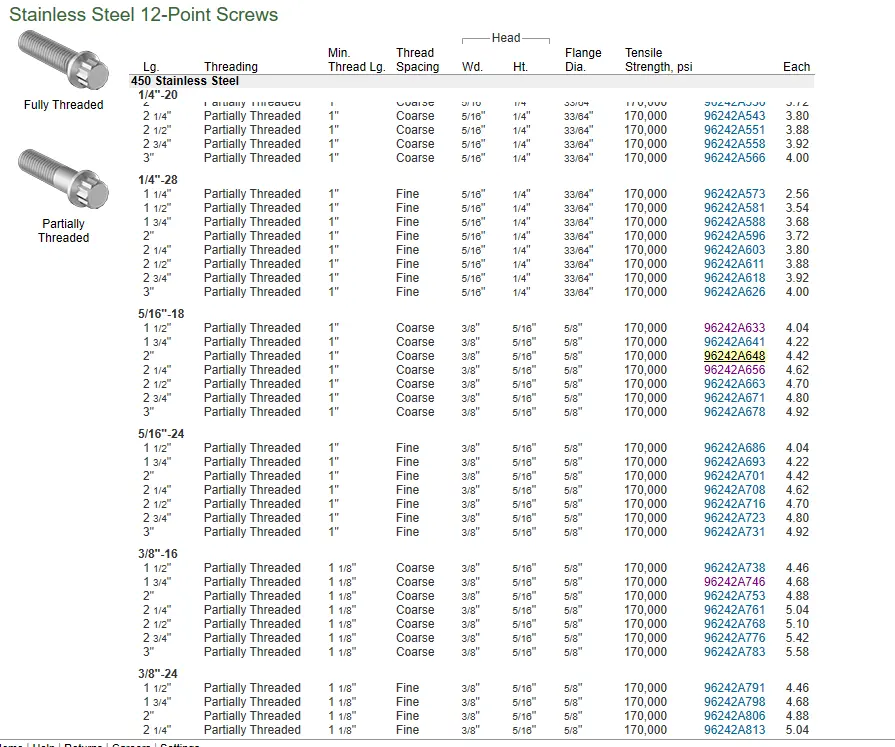This screenshot has height=747, width=895.
Task: Open part number 96242A543
Action: (734, 116)
